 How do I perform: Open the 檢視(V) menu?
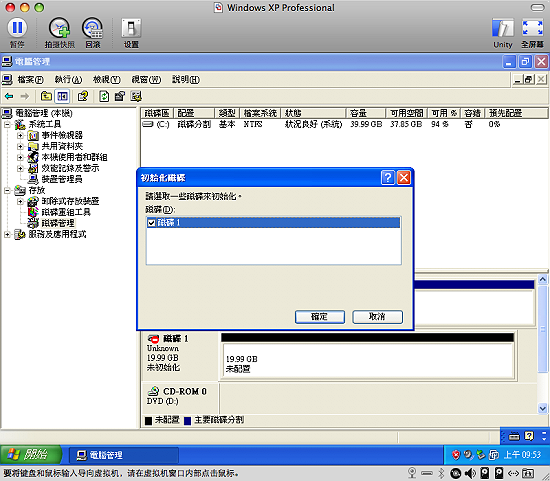[107, 80]
